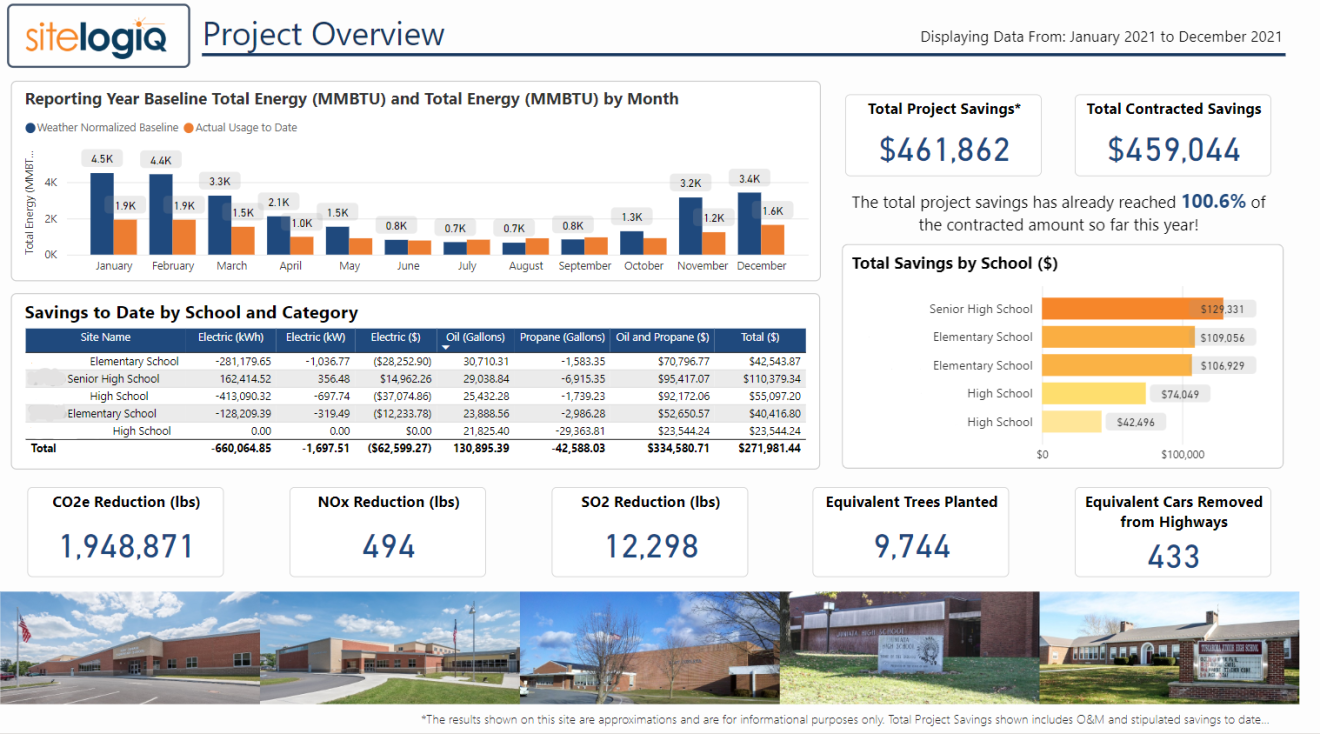Select the Total Contracted Savings card
This screenshot has height=734, width=1320.
pyautogui.click(x=1173, y=135)
